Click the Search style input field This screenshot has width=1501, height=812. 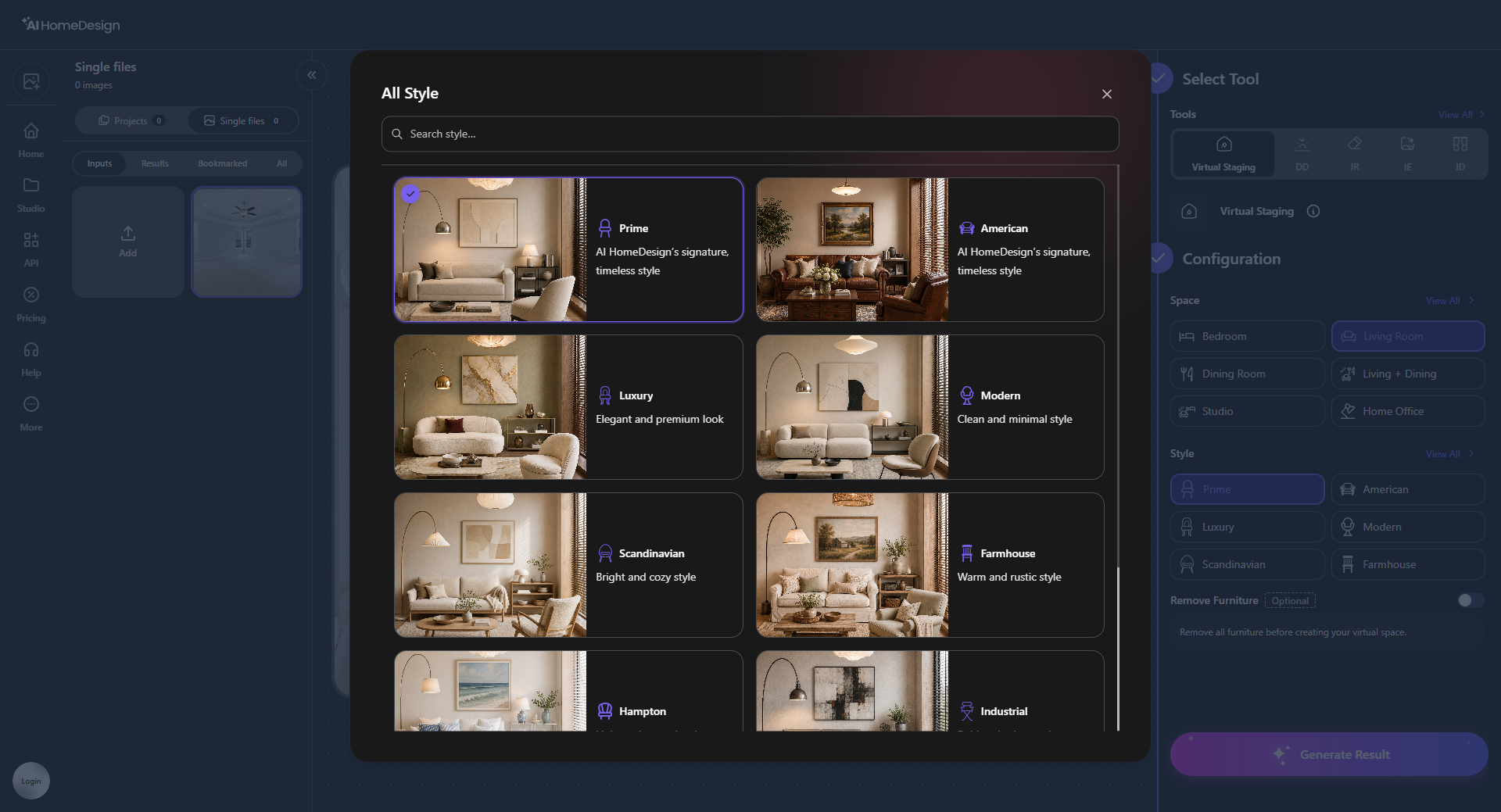(x=750, y=134)
